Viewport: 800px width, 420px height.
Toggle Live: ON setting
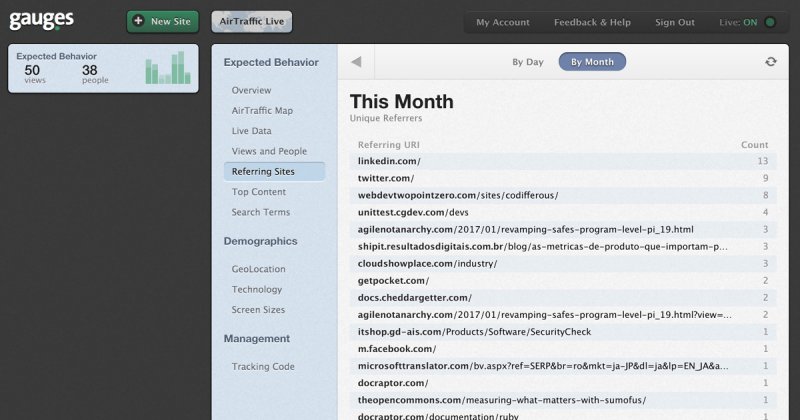(747, 22)
